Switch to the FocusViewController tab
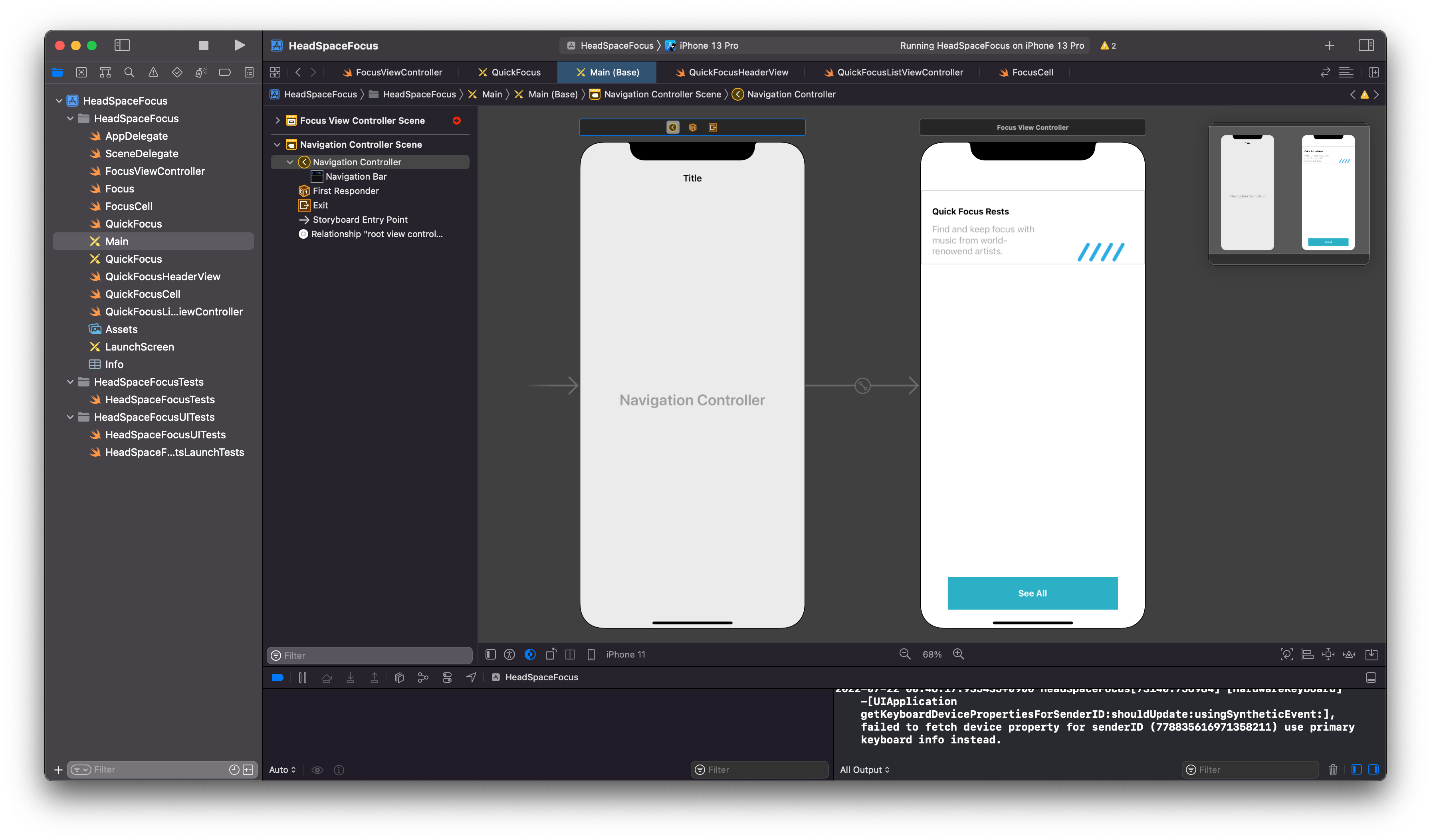The image size is (1431, 840). (392, 72)
